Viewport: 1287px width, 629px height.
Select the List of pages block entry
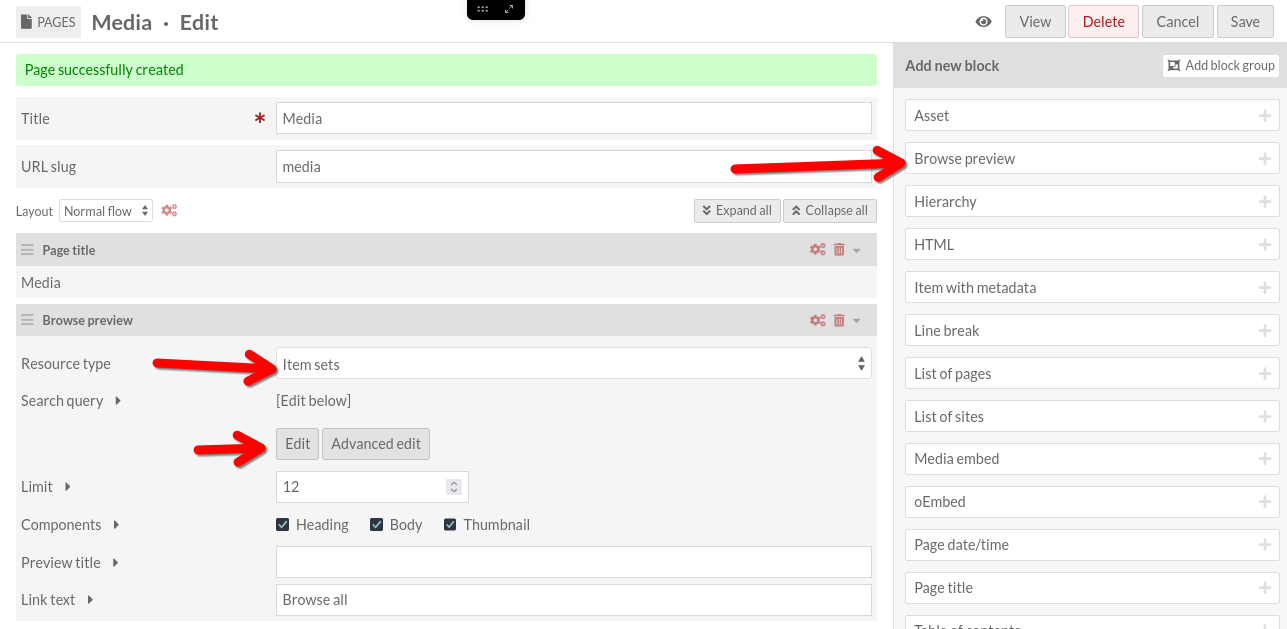tap(1092, 374)
